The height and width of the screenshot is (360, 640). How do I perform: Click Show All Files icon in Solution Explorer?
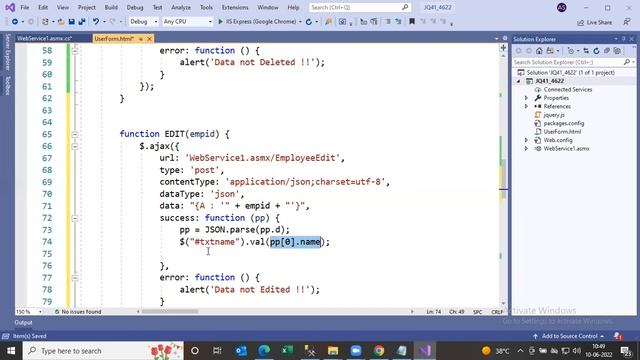617,51
